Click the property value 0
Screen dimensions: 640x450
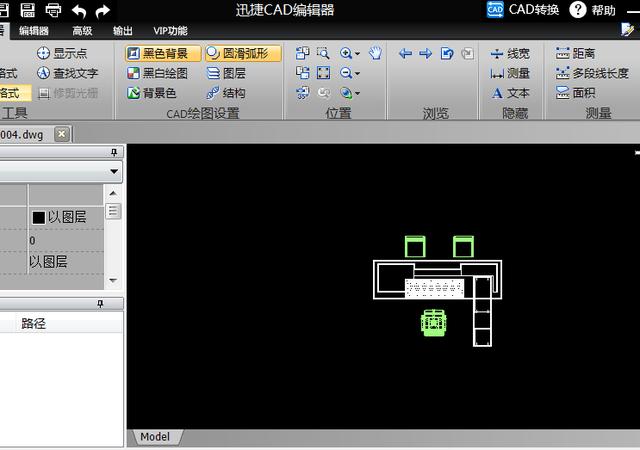click(32, 241)
